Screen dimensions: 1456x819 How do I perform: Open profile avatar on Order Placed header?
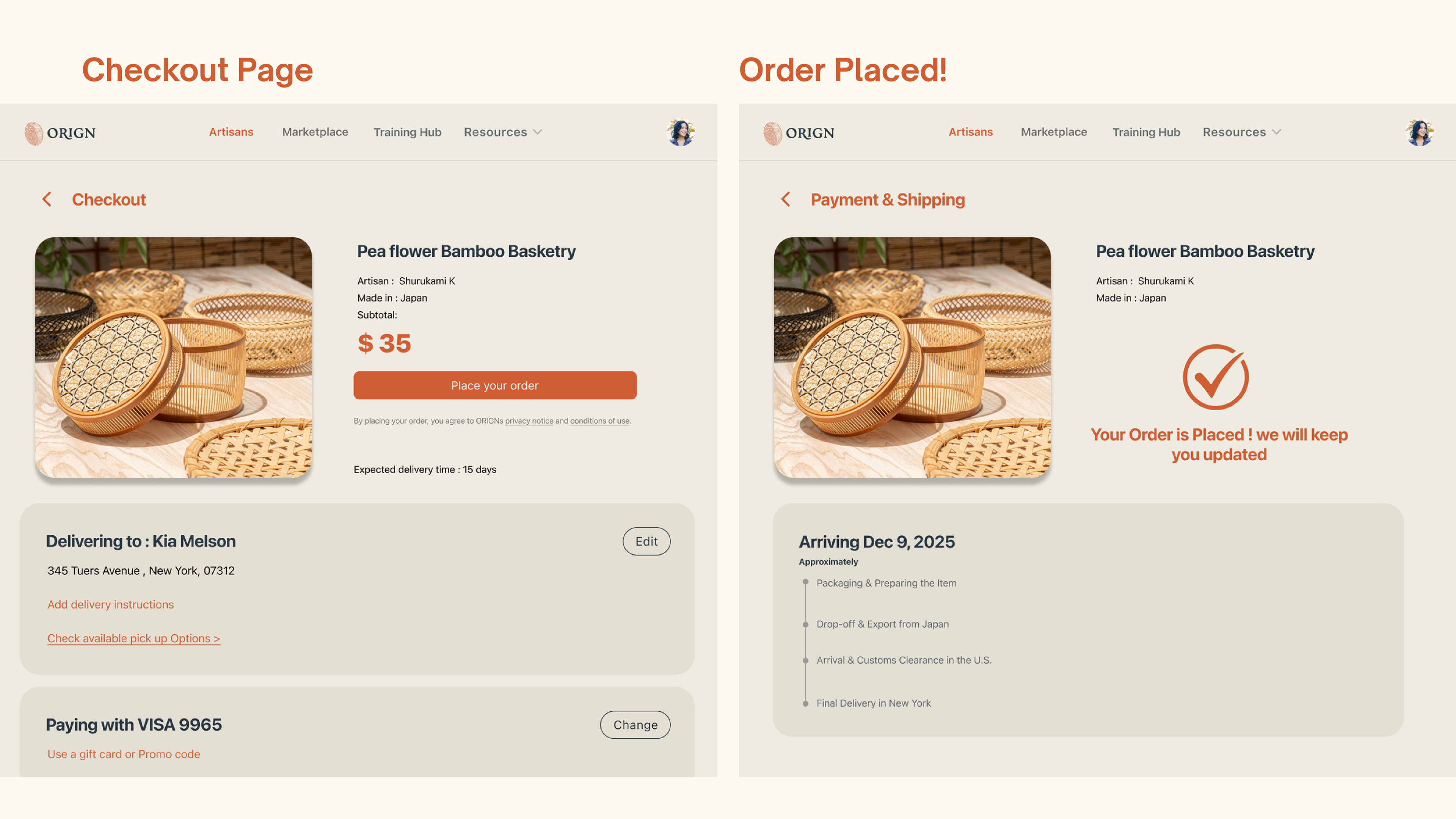(1419, 132)
